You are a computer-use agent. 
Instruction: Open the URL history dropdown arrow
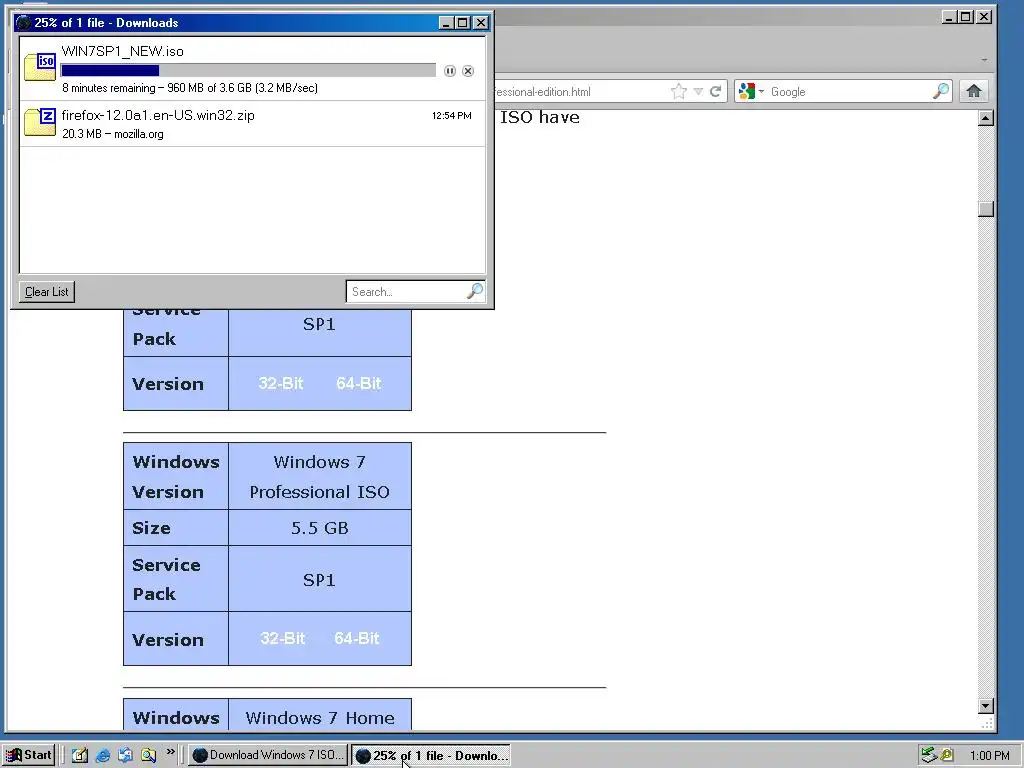[x=698, y=91]
